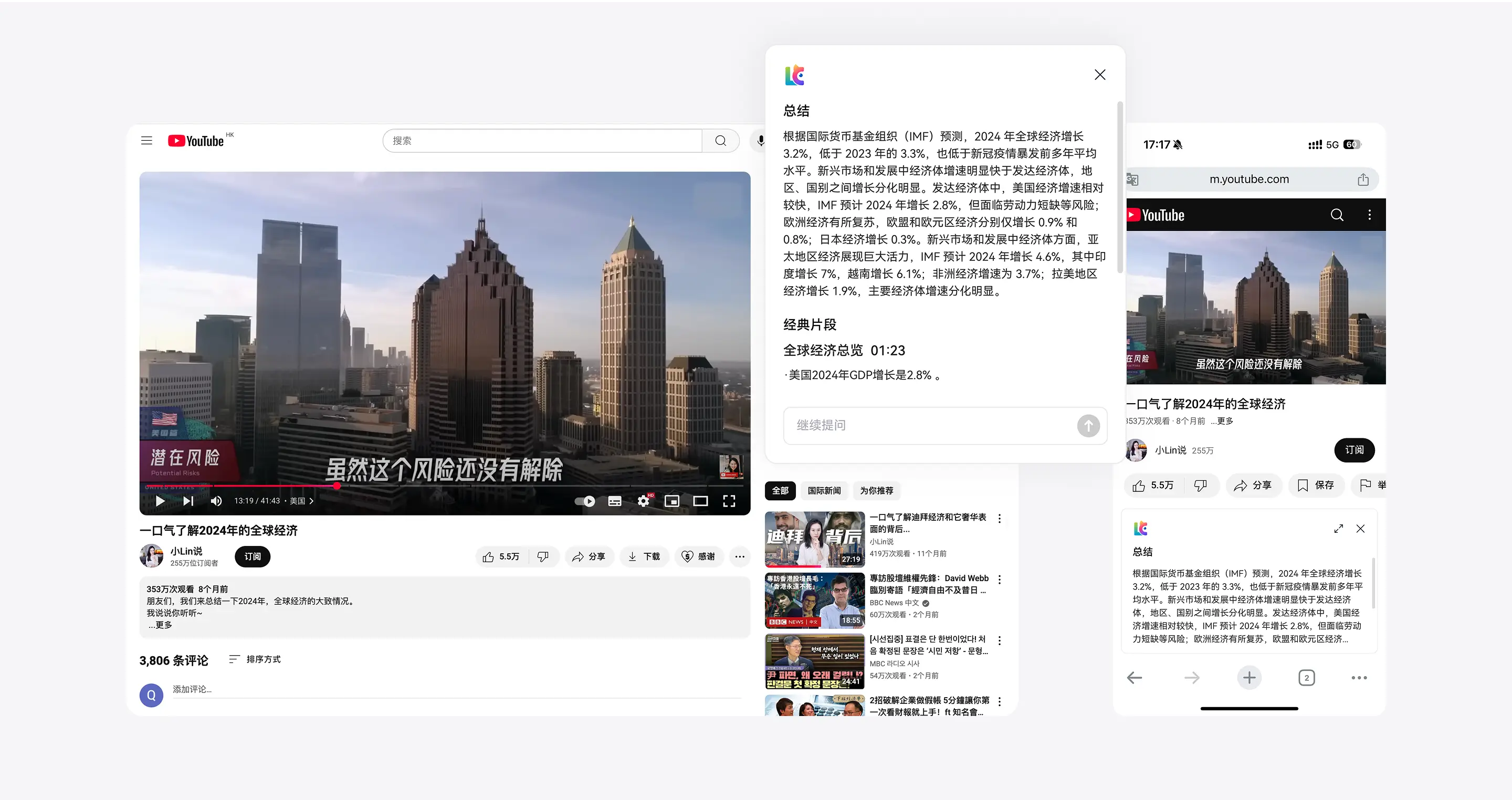Screen dimensions: 1512x800
Task: Enter fullscreen on video player
Action: 729,501
